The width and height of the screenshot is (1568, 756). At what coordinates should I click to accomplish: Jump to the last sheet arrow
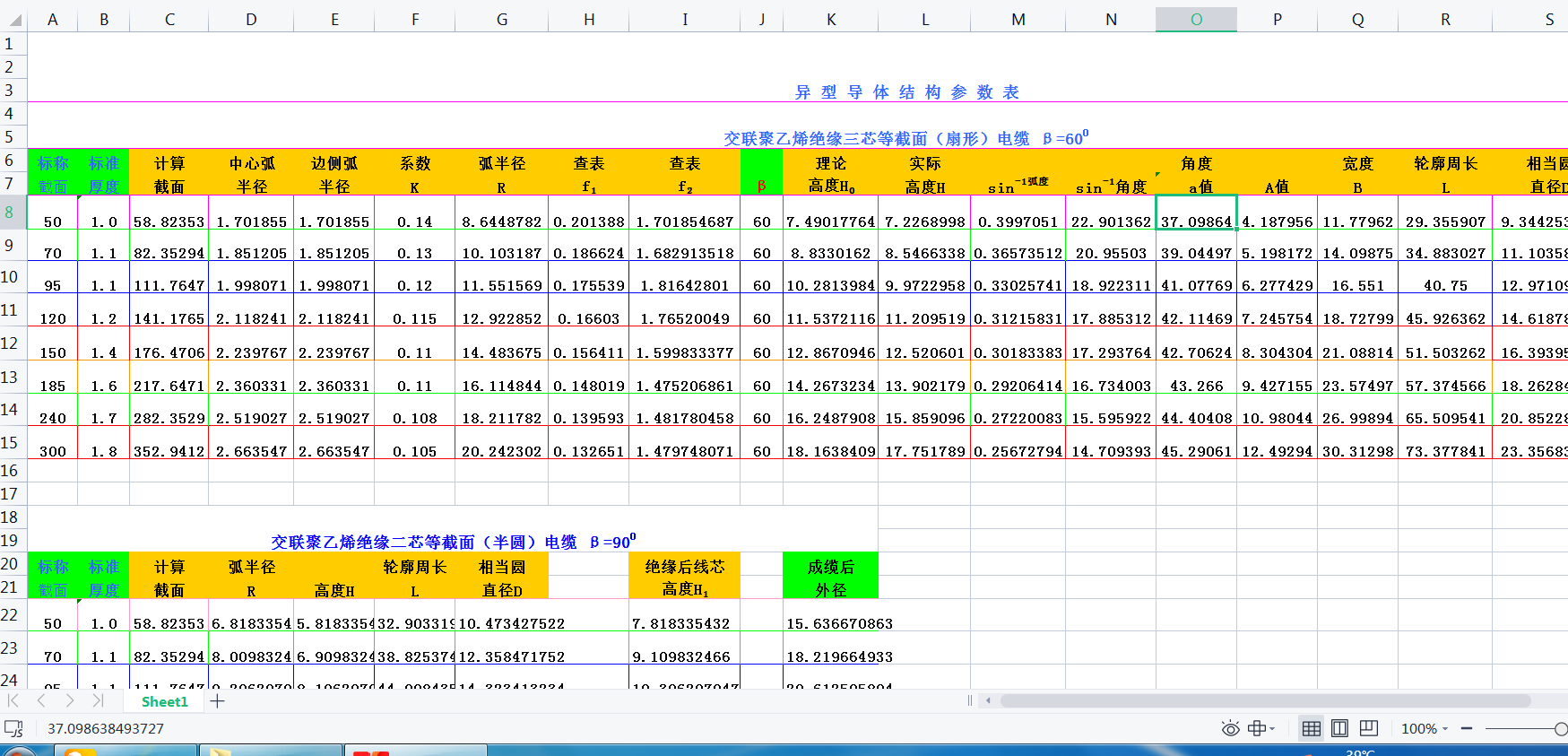point(98,701)
